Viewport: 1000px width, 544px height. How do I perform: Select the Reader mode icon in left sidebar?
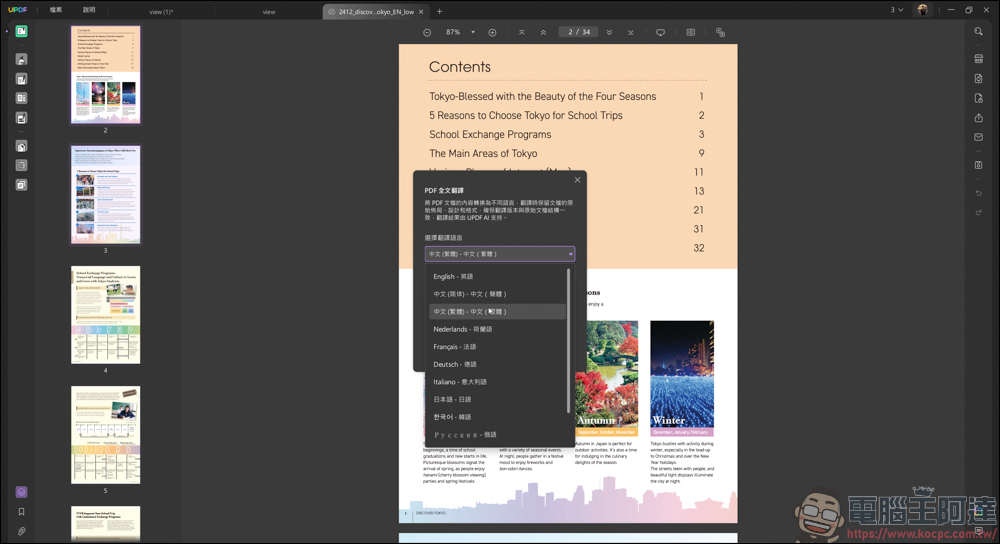point(21,31)
